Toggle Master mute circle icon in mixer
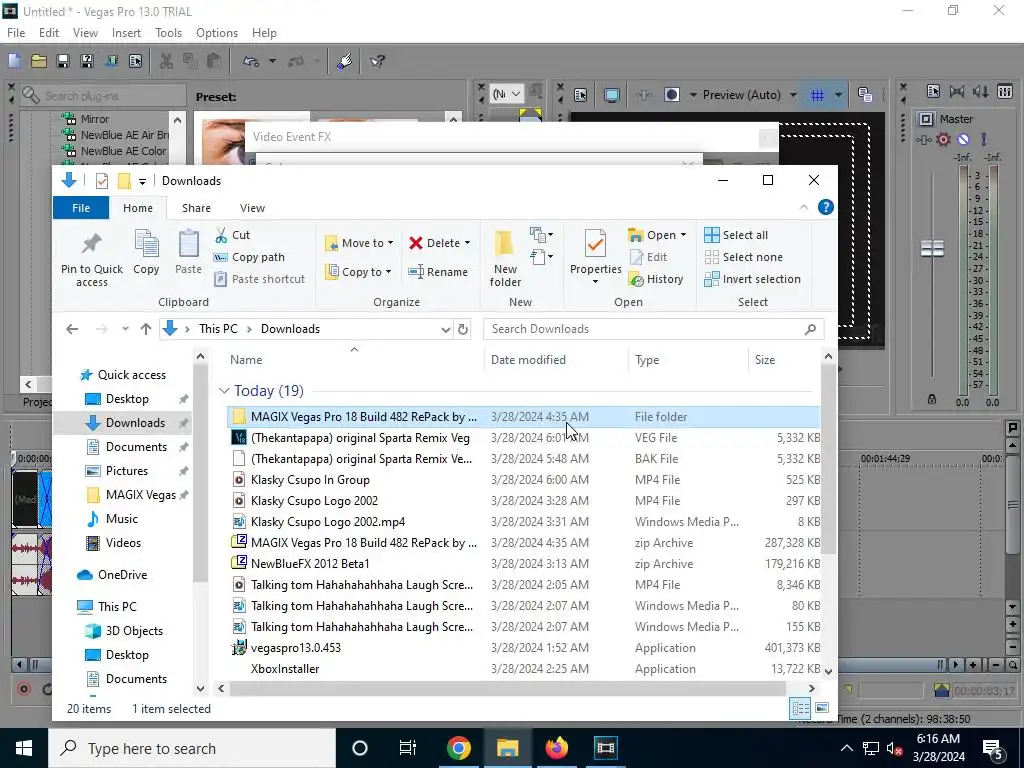The height and width of the screenshot is (768, 1024). [963, 139]
